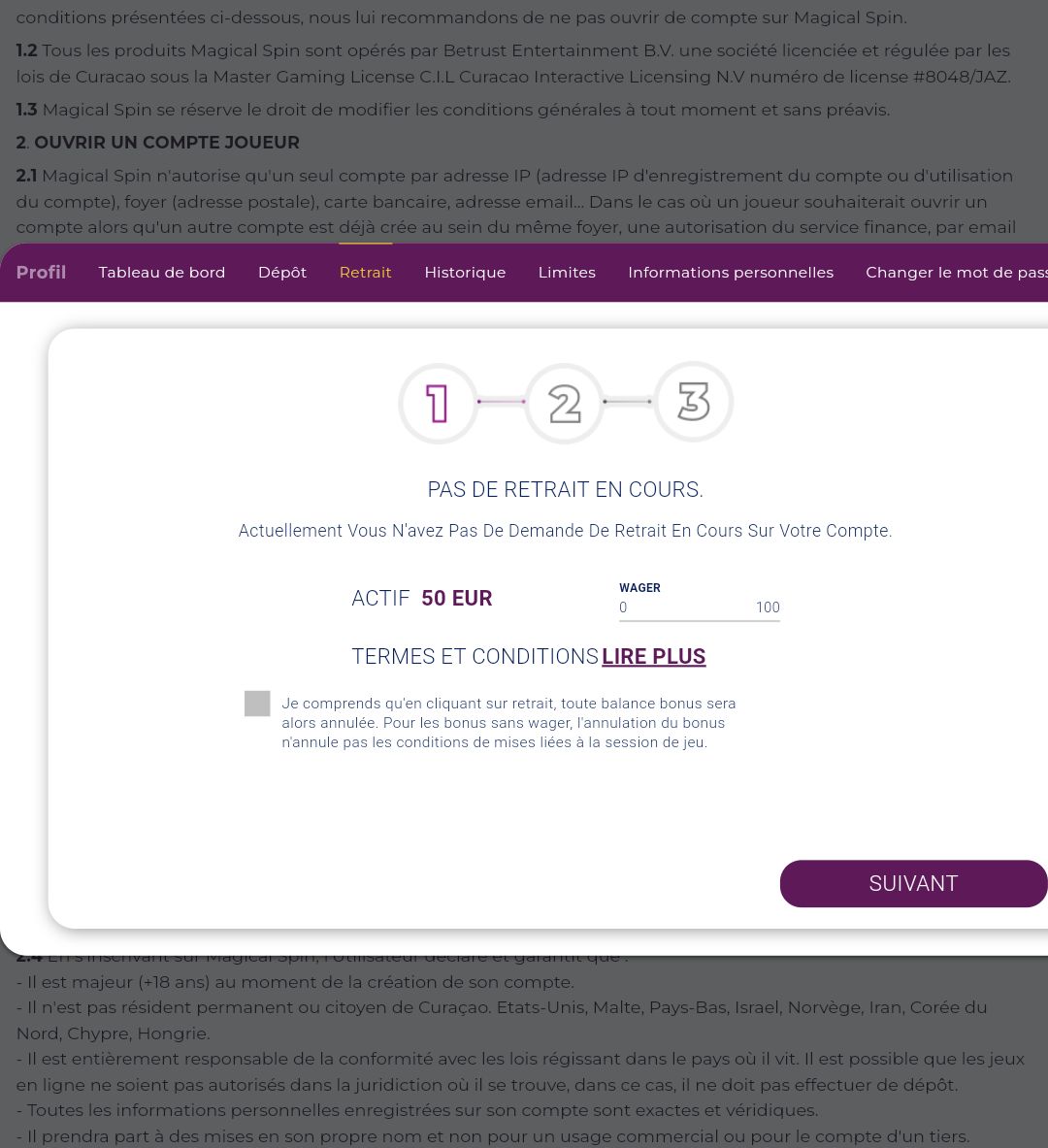This screenshot has height=1148, width=1048.
Task: Click the step 2 circle icon
Action: (x=565, y=404)
